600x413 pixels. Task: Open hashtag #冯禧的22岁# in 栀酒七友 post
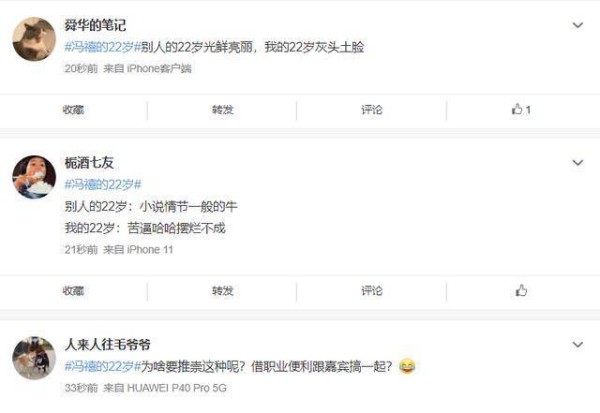pyautogui.click(x=103, y=185)
